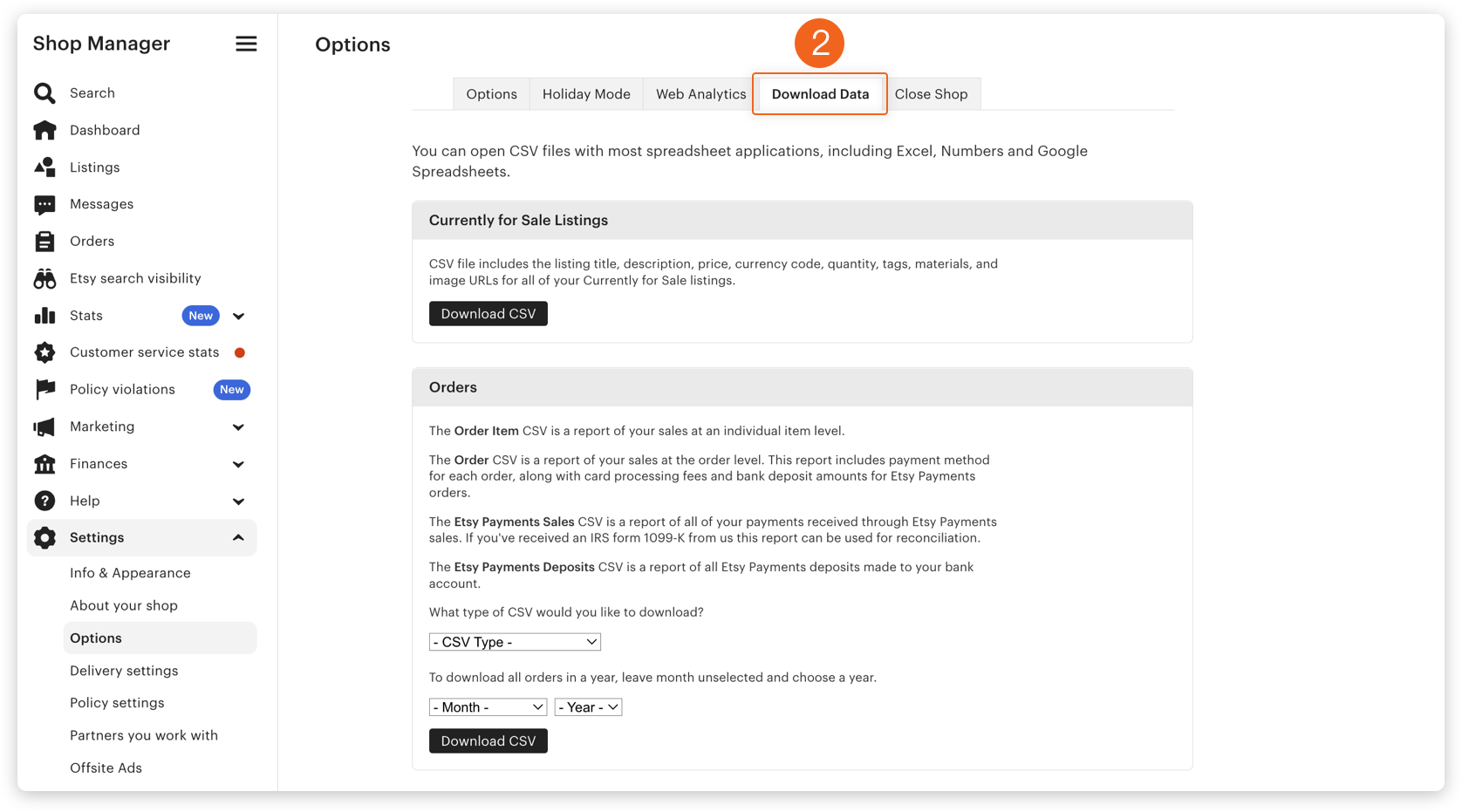Expand the Marketing section chevron

238,427
